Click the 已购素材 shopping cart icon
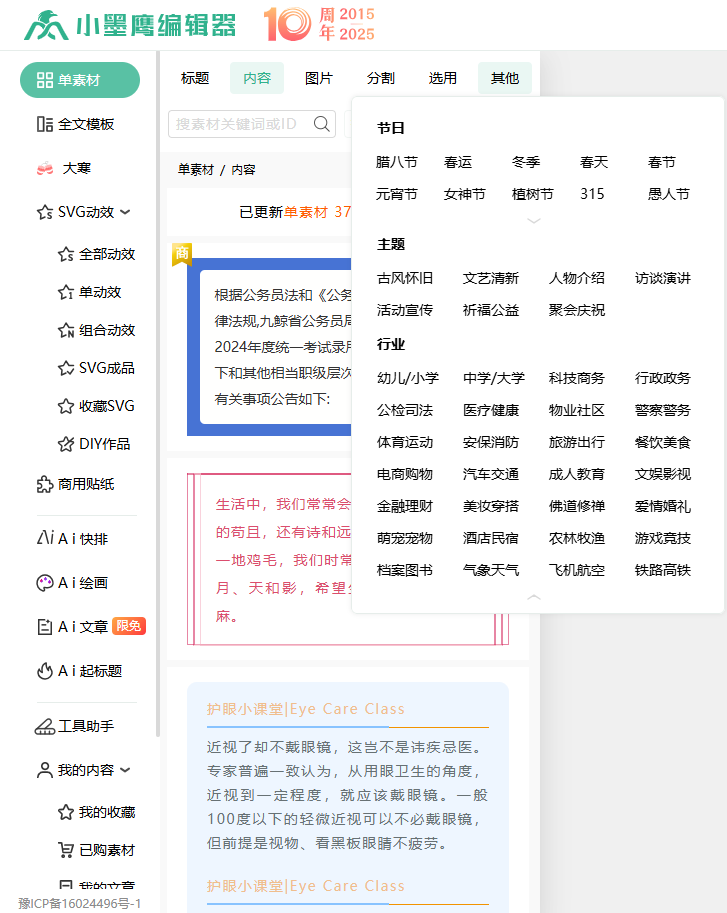This screenshot has width=727, height=913. pyautogui.click(x=66, y=850)
